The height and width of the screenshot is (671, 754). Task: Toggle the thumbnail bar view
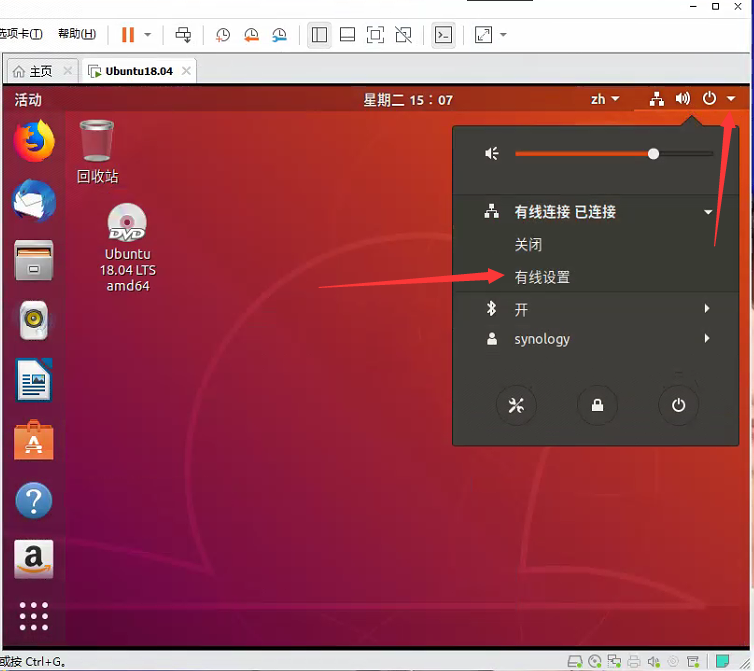pyautogui.click(x=347, y=35)
